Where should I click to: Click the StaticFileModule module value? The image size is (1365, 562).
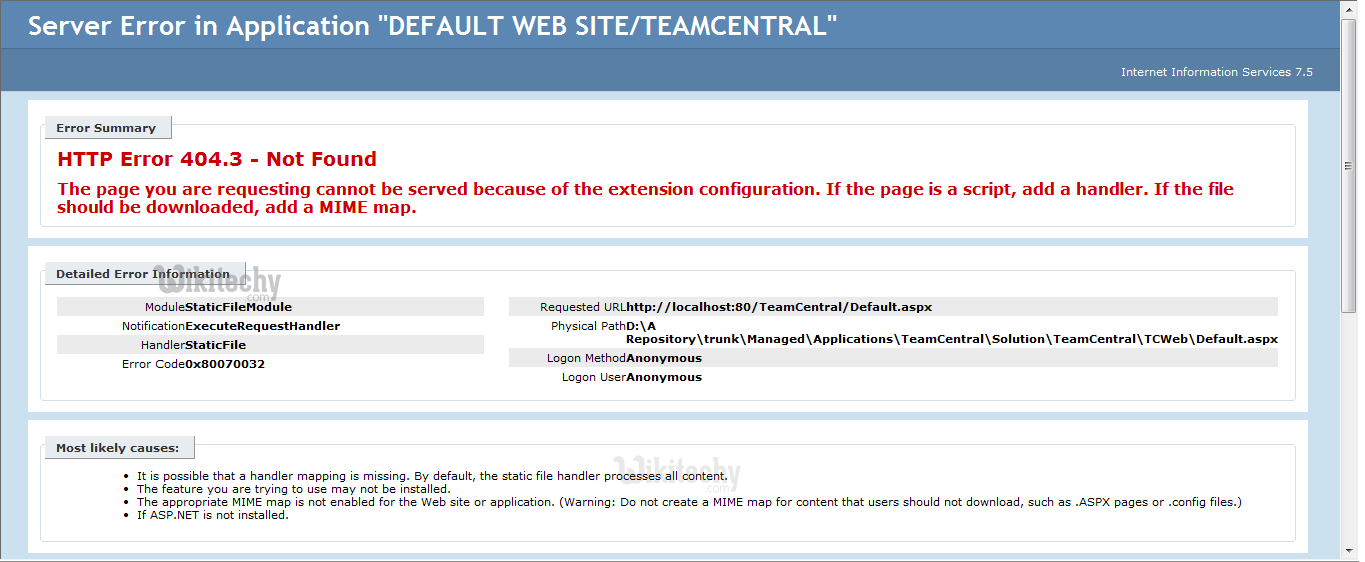pyautogui.click(x=239, y=307)
